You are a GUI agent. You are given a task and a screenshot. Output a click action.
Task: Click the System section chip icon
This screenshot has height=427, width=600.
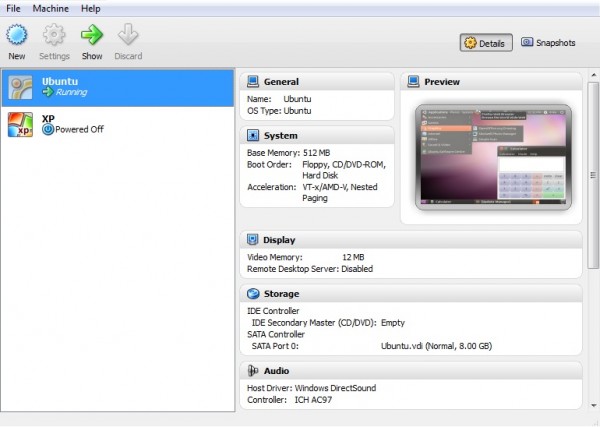(x=253, y=135)
